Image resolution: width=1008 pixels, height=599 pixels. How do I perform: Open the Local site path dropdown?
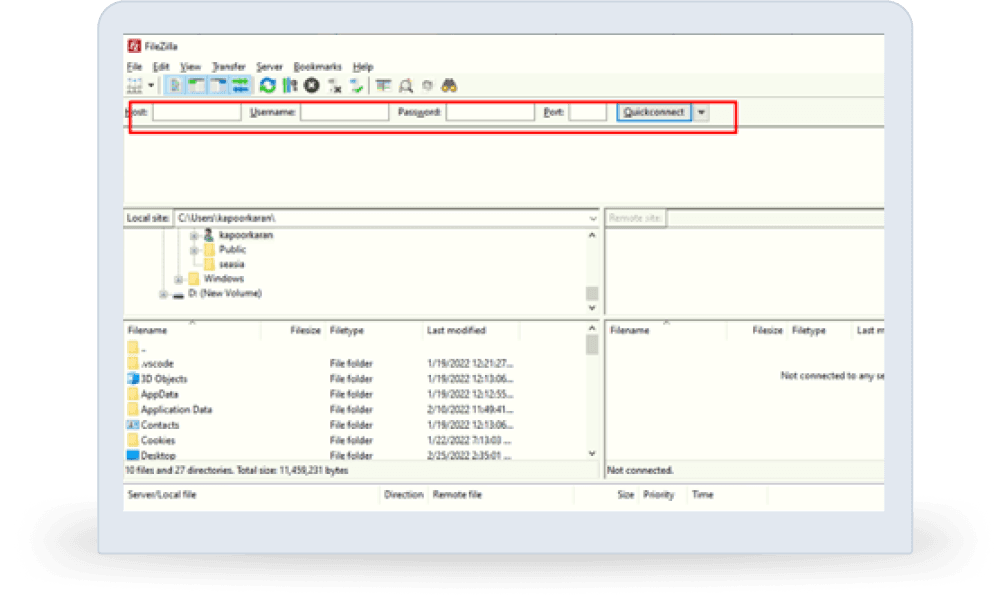(x=592, y=218)
